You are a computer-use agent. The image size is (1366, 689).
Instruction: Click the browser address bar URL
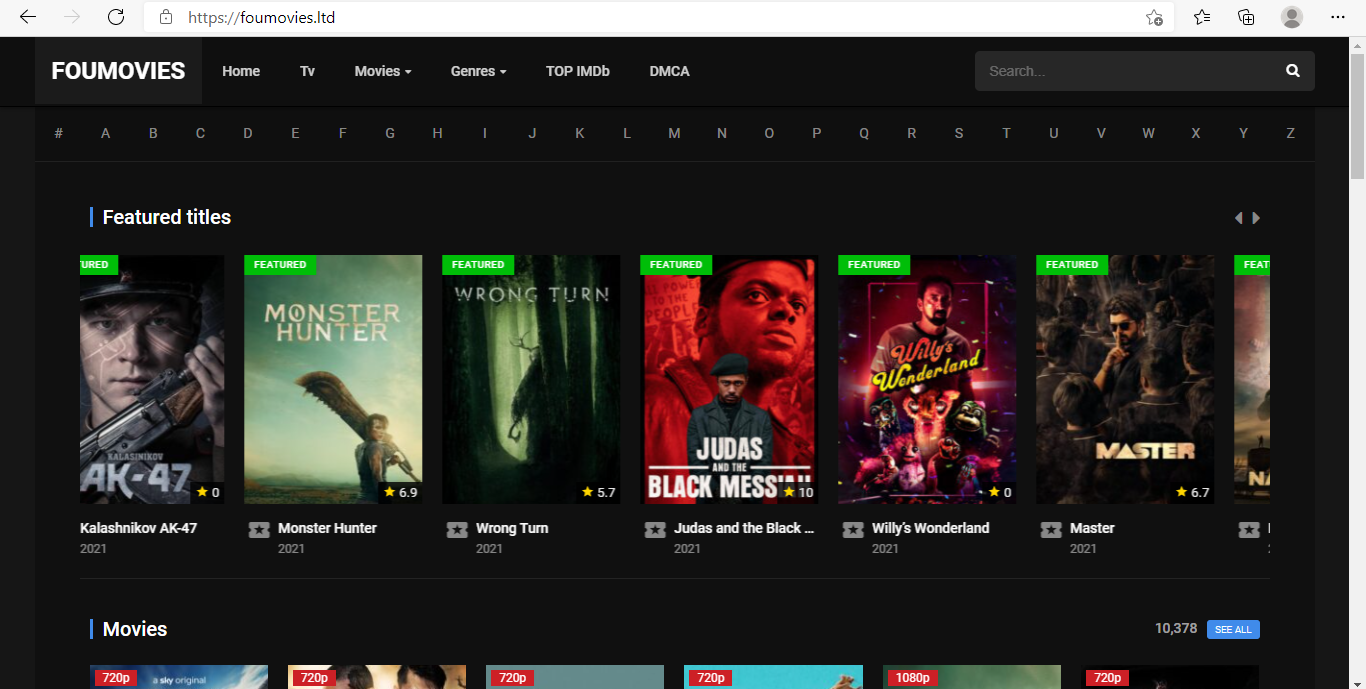point(261,17)
